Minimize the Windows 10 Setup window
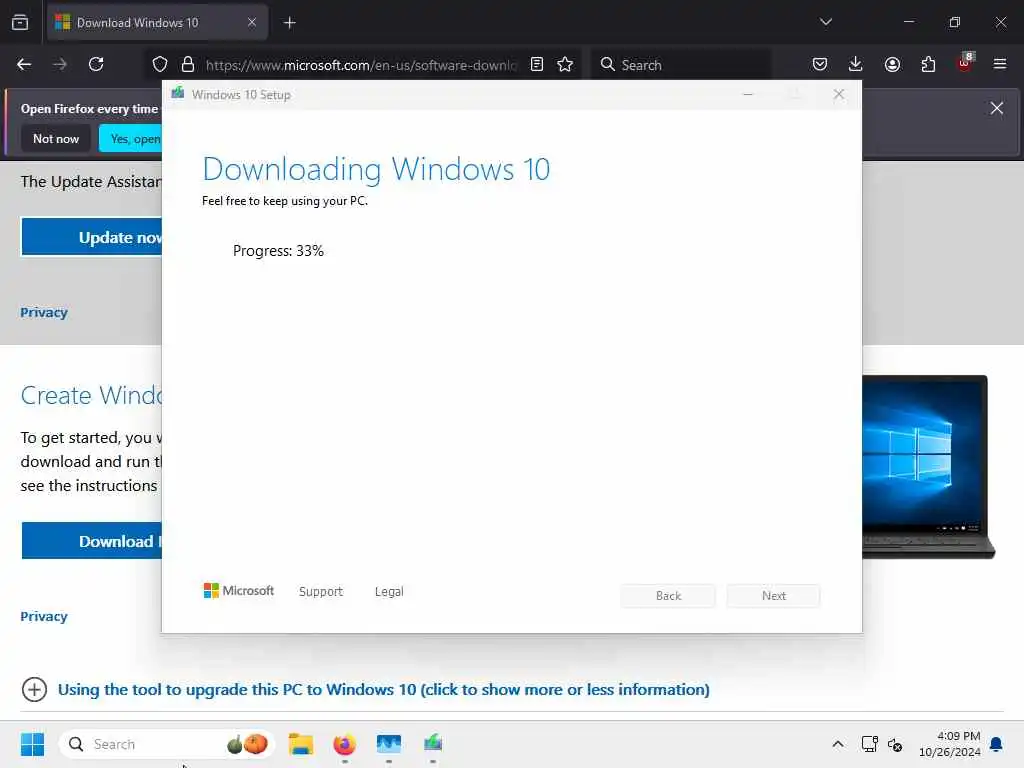Viewport: 1024px width, 768px height. point(748,95)
